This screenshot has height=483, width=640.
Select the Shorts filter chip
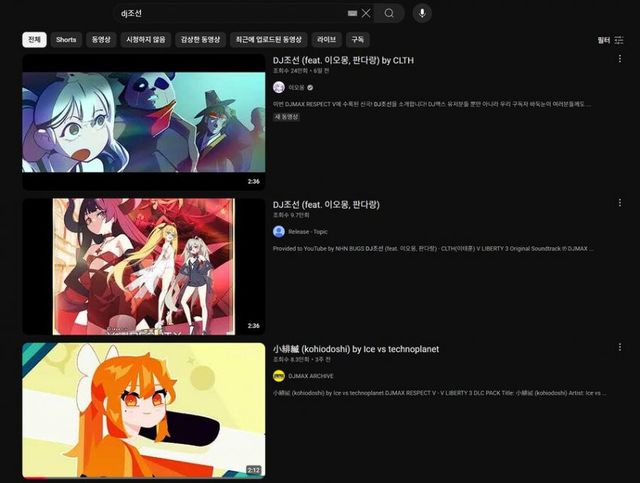pyautogui.click(x=66, y=40)
